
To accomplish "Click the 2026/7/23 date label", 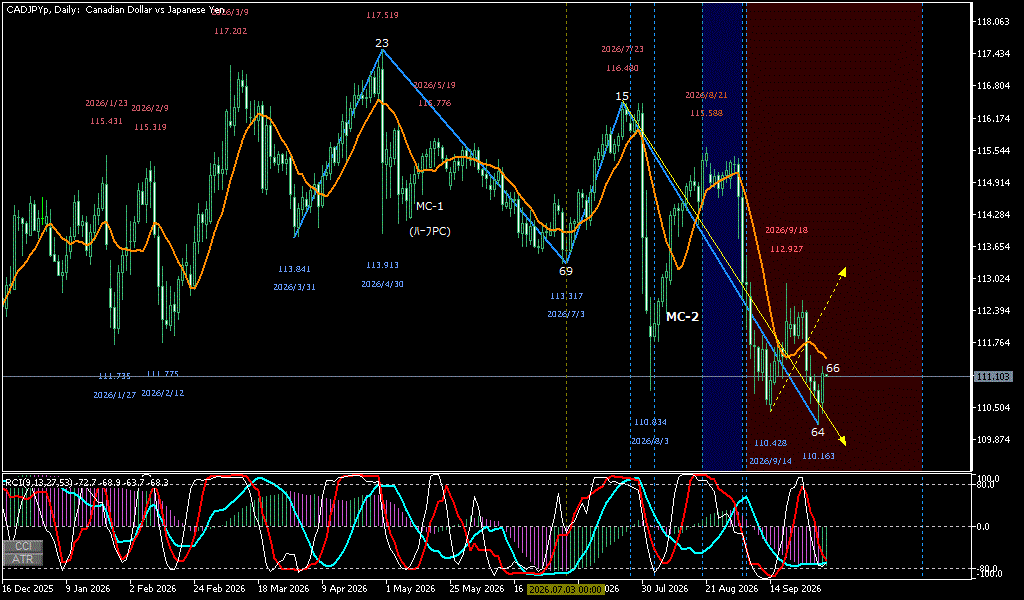I will [x=622, y=49].
